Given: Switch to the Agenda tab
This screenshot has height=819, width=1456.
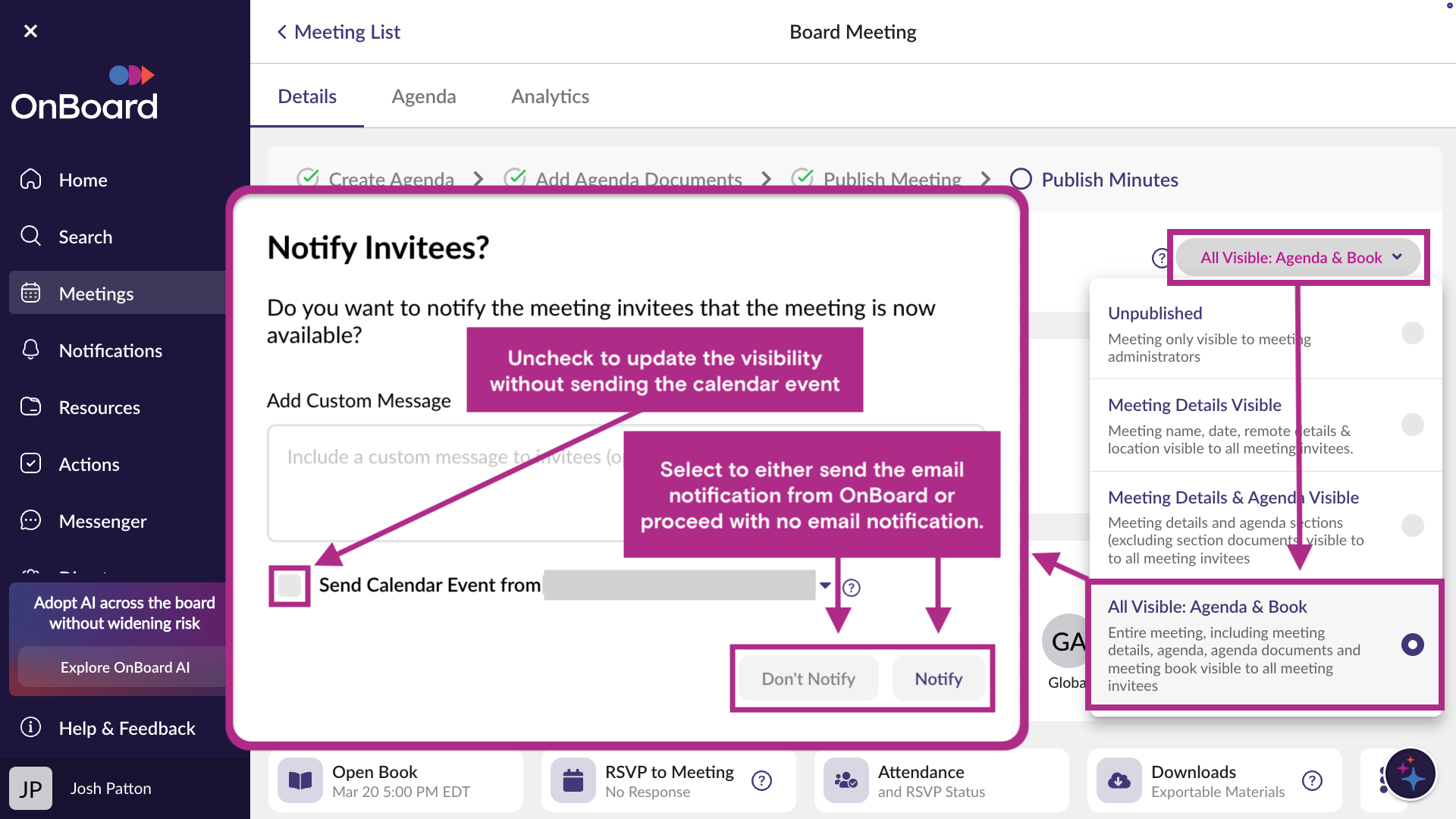Looking at the screenshot, I should click(x=423, y=96).
